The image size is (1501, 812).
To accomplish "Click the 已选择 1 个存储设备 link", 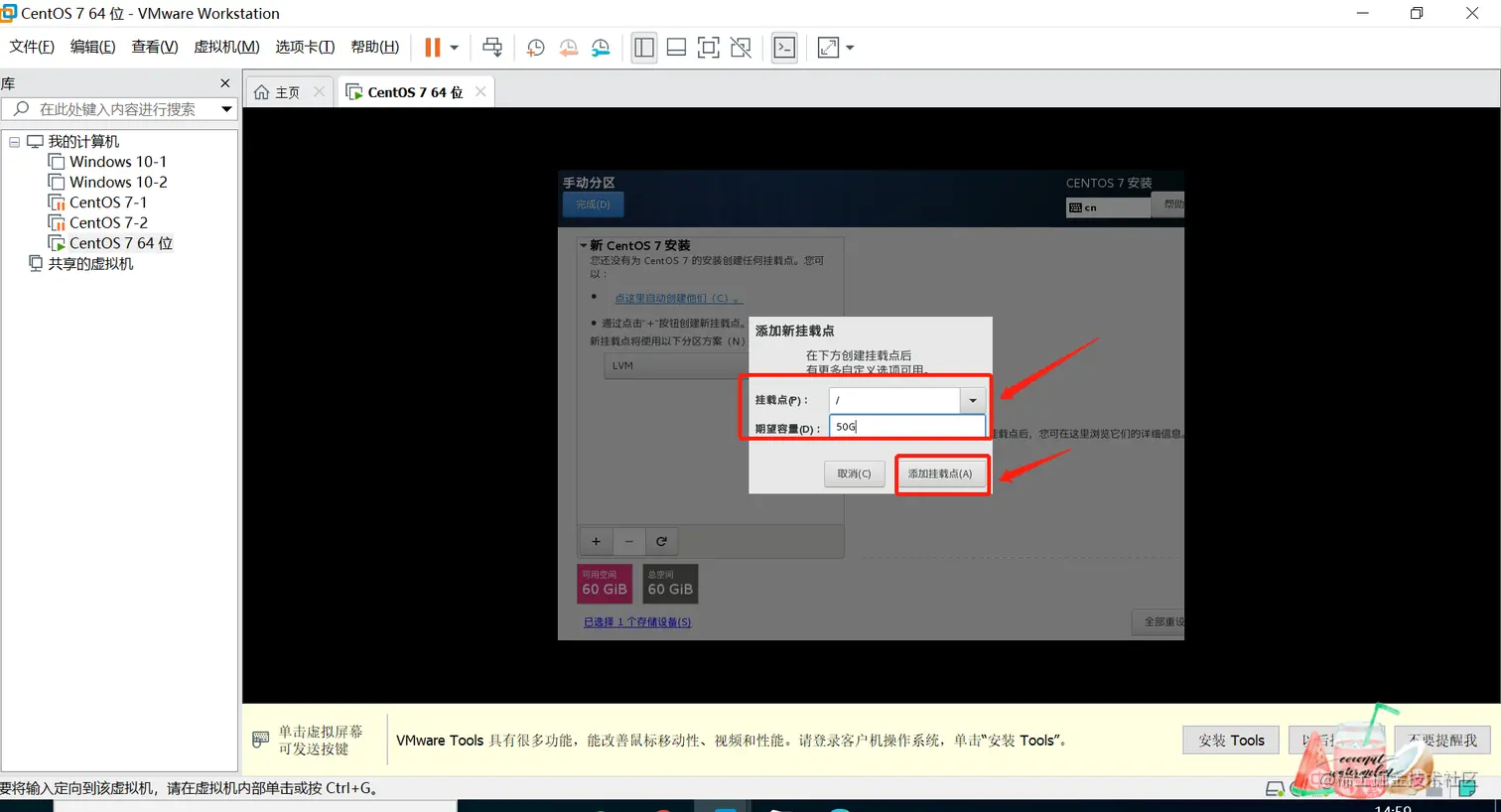I will tap(637, 622).
